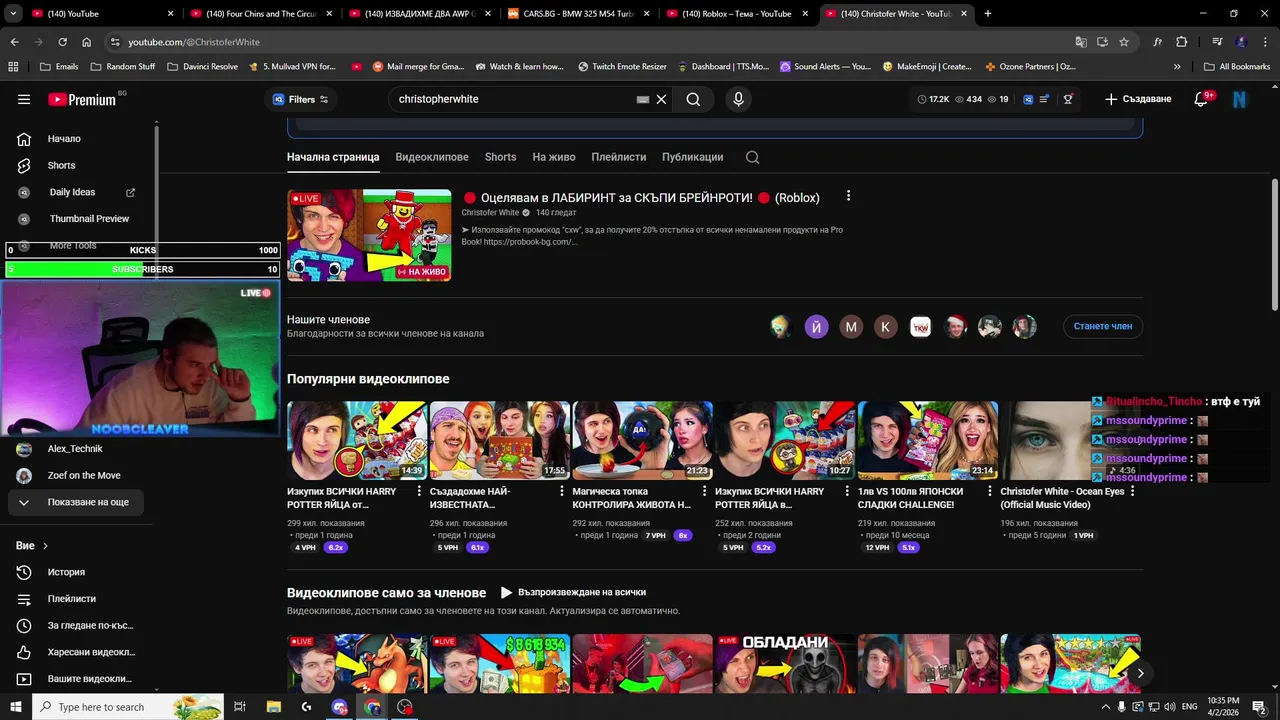1280x720 pixels.
Task: Open Харесани видеоклипове sidebar item
Action: pyautogui.click(x=76, y=652)
